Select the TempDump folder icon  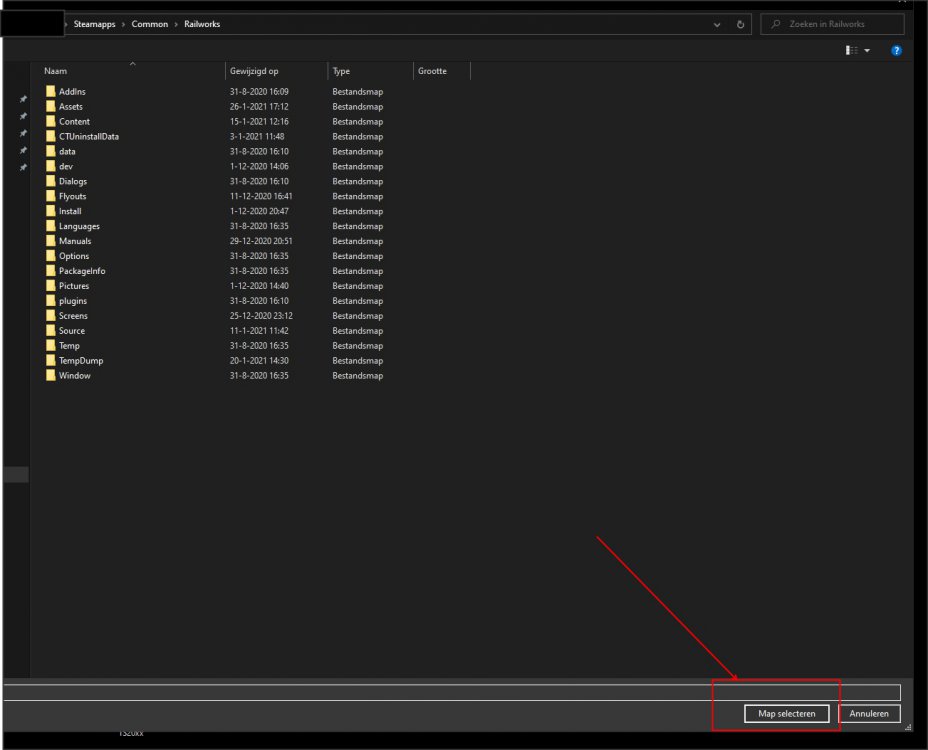(x=51, y=361)
